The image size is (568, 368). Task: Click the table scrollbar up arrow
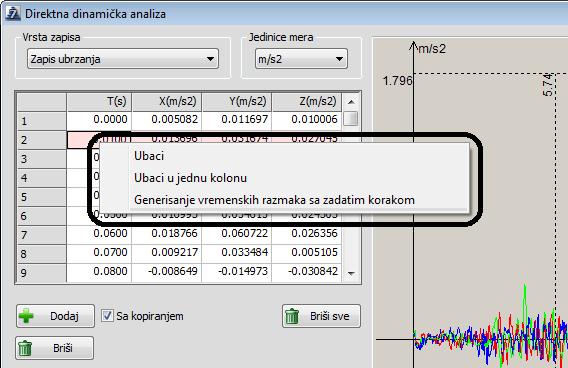point(351,102)
